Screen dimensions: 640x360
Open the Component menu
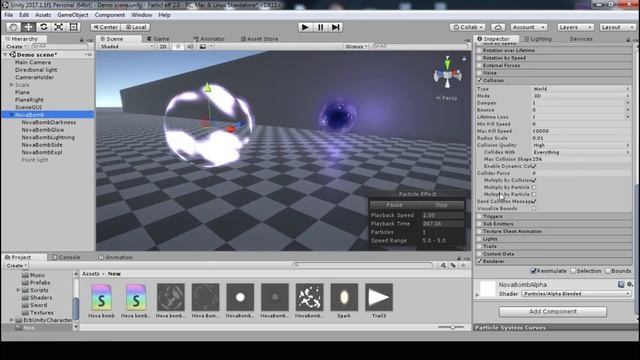click(110, 15)
